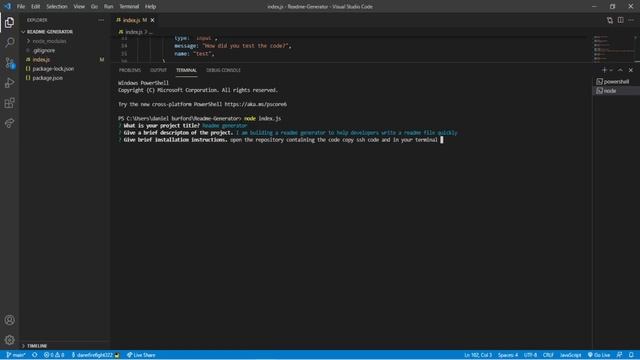Open the Accounts icon in activity bar

[9, 320]
